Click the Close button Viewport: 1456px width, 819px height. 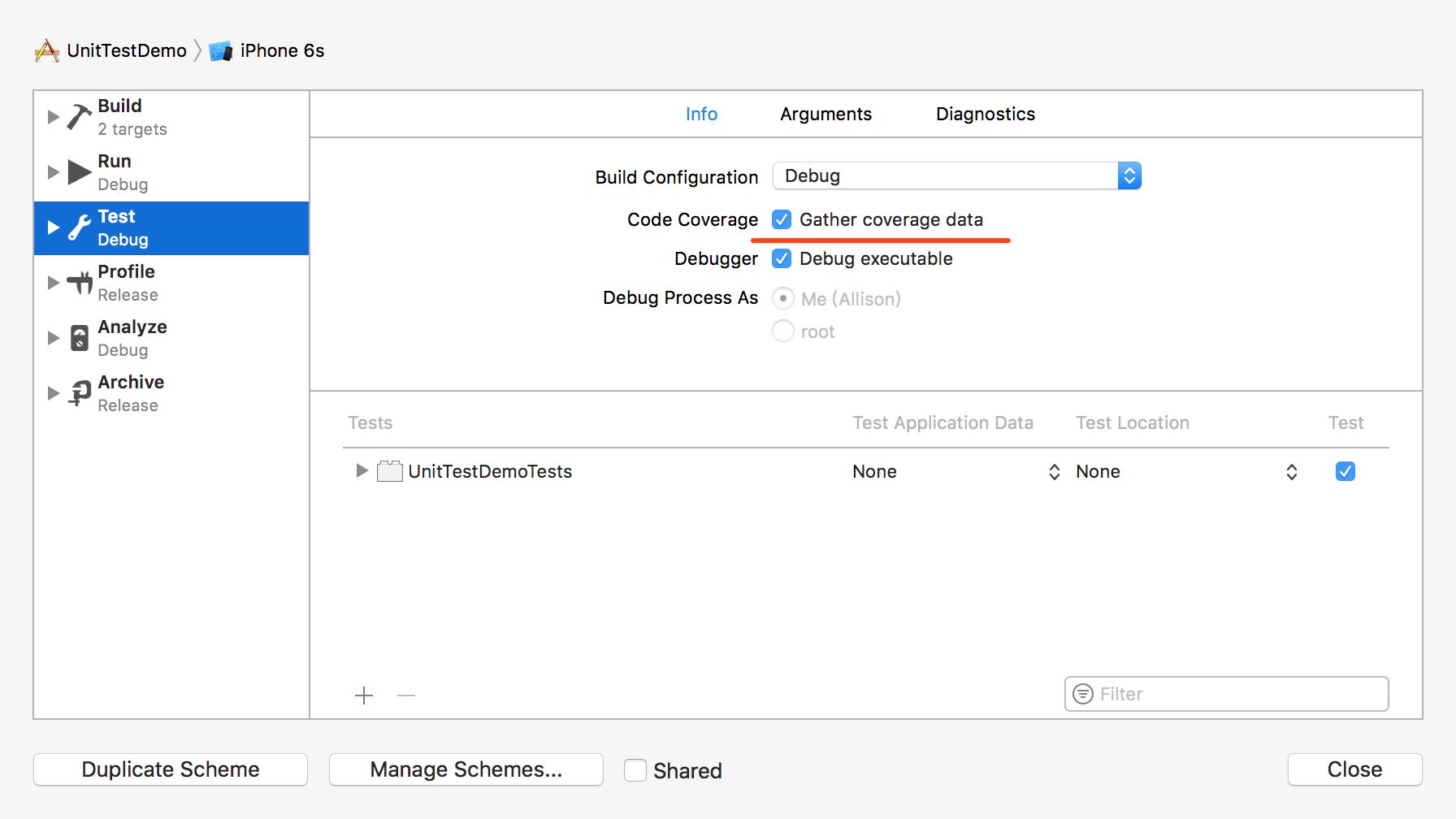click(x=1354, y=769)
